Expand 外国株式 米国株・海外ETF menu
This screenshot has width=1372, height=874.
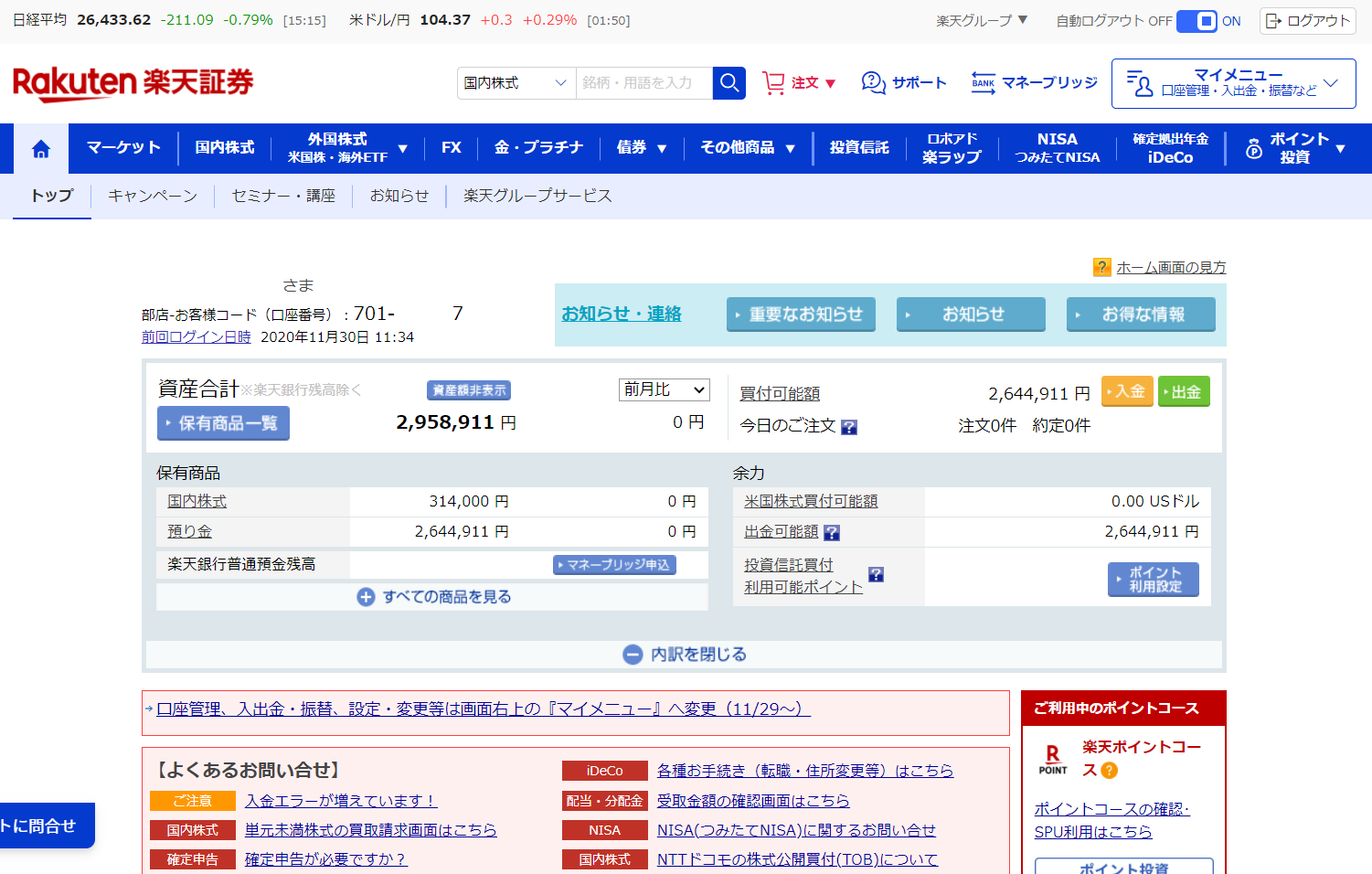pos(347,148)
